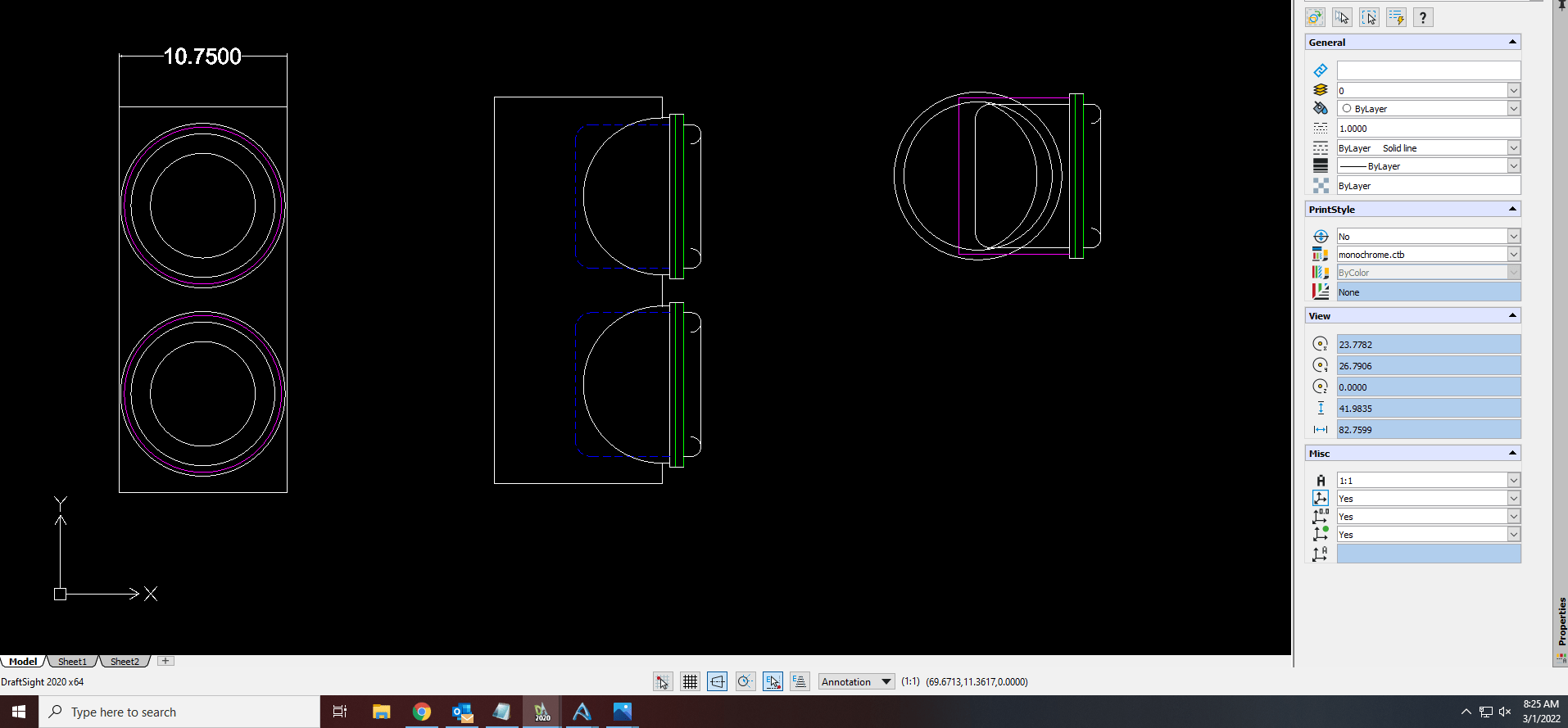Toggle ETrack entity tracking in status bar
This screenshot has height=728, width=1568.
pyautogui.click(x=800, y=681)
